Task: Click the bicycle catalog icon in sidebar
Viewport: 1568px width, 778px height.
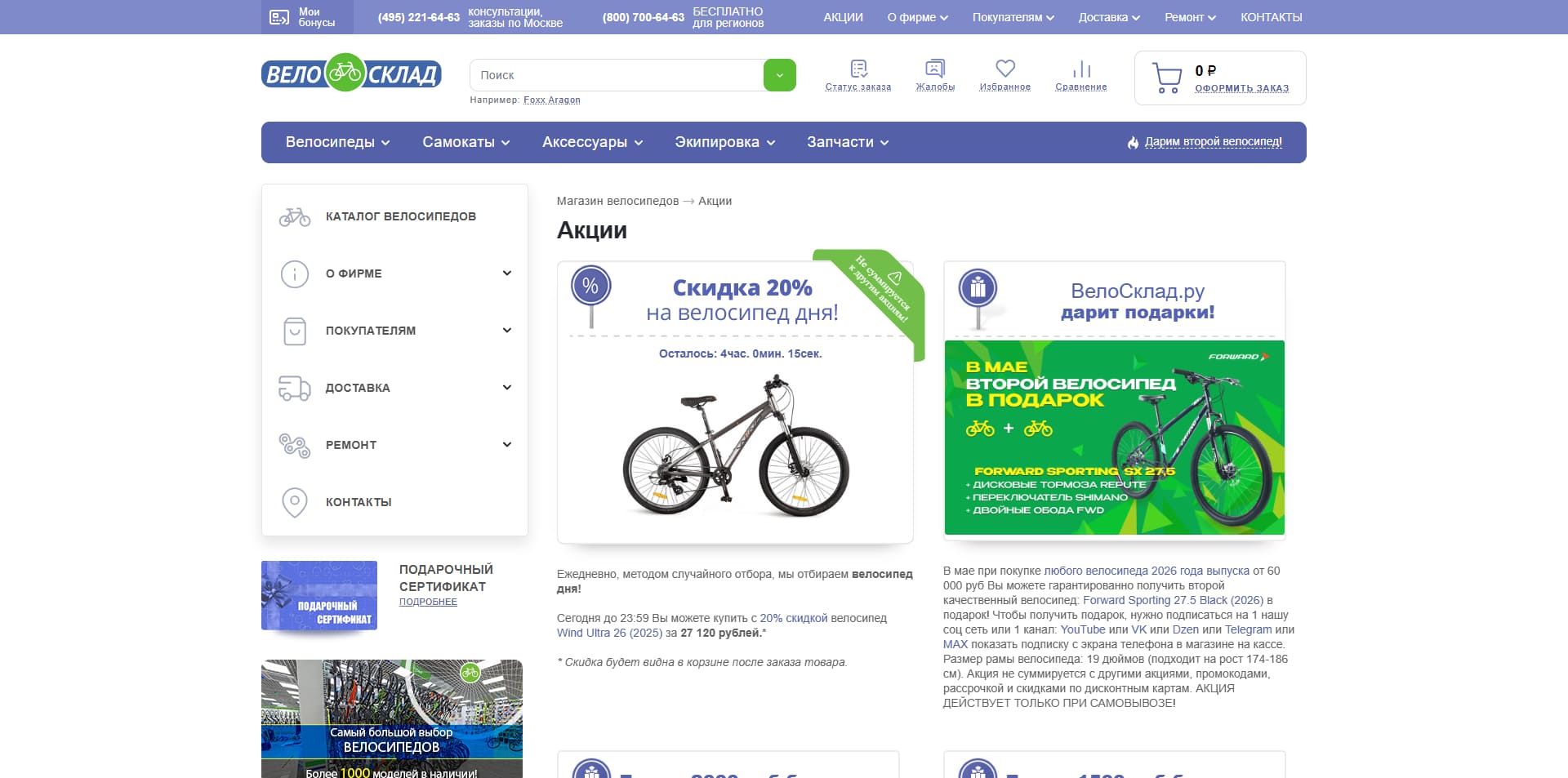Action: 295,216
